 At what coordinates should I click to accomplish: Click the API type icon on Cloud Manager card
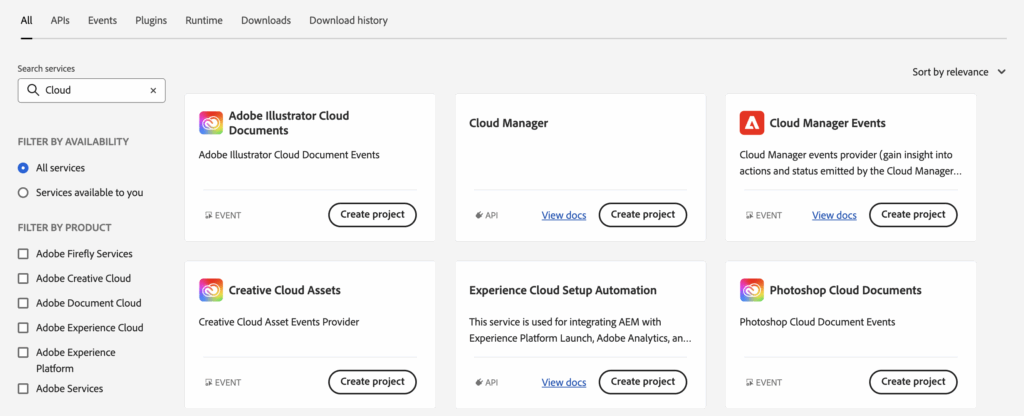479,215
